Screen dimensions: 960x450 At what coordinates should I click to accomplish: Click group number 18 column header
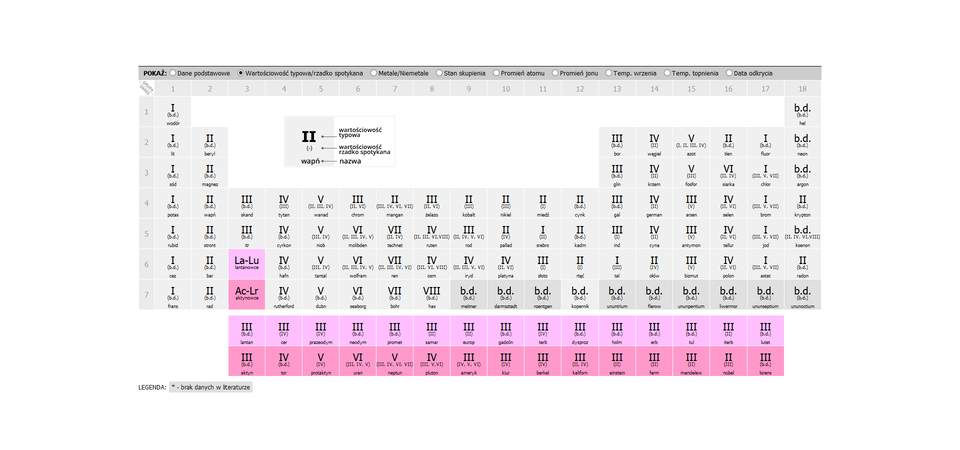(x=802, y=89)
